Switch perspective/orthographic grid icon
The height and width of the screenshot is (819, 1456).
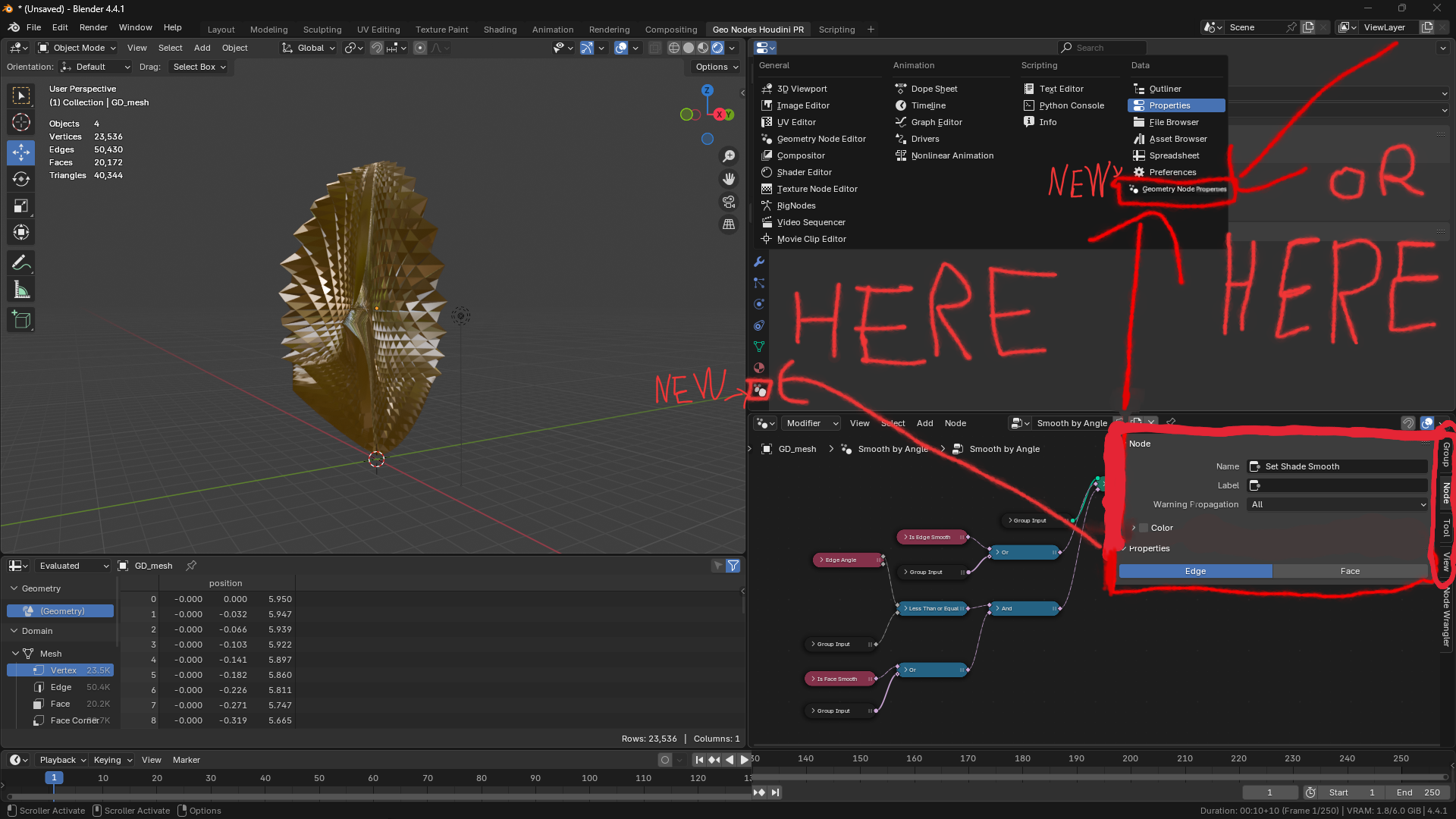pyautogui.click(x=729, y=224)
